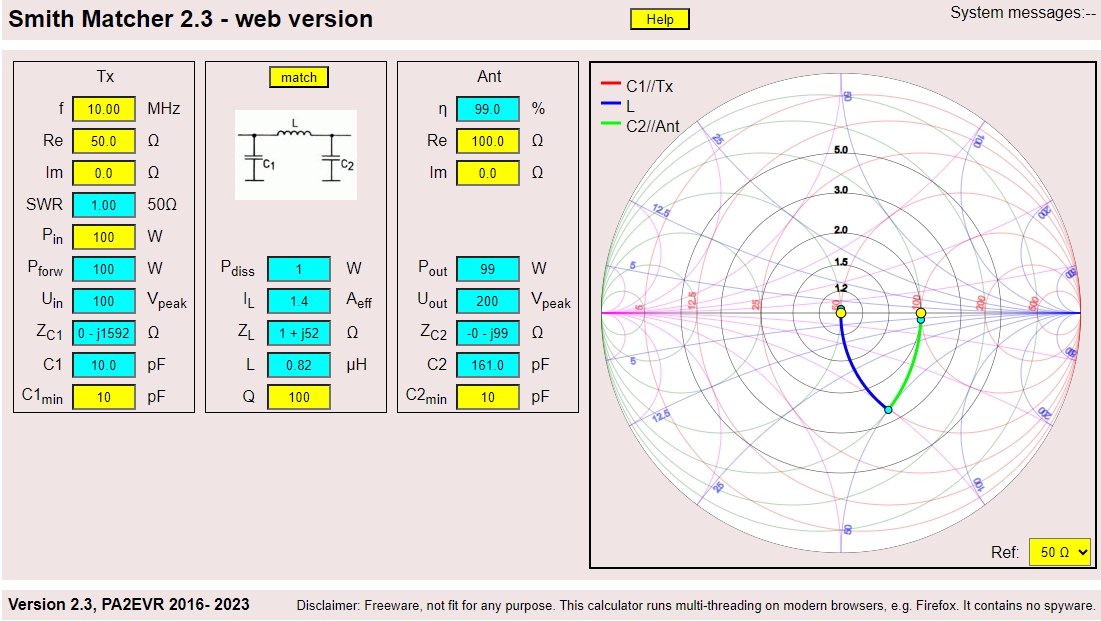This screenshot has height=621, width=1101.
Task: Click the cyan point joining blue and green arcs
Action: [888, 410]
